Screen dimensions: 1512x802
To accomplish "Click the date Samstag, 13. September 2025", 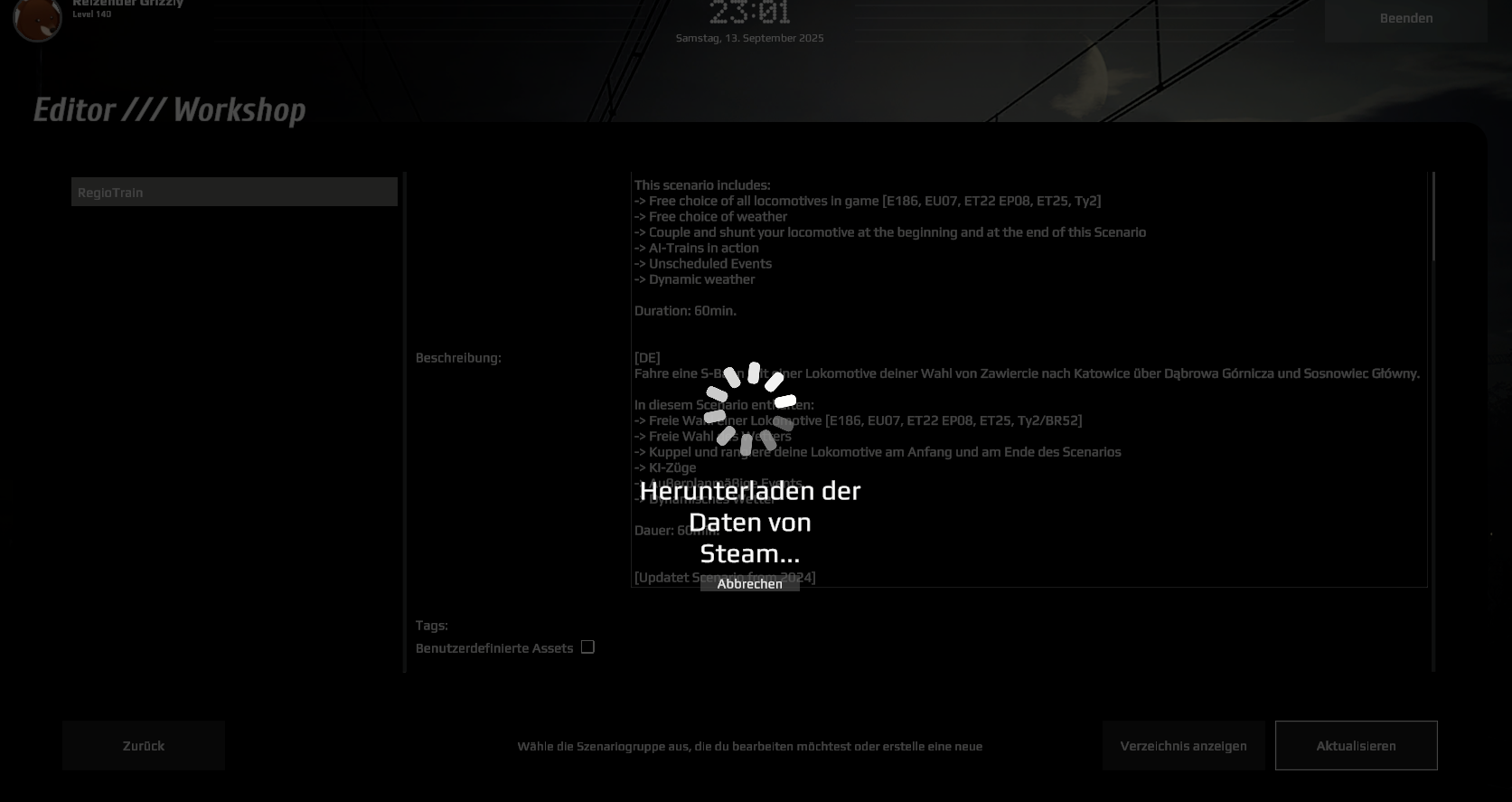I will (750, 38).
